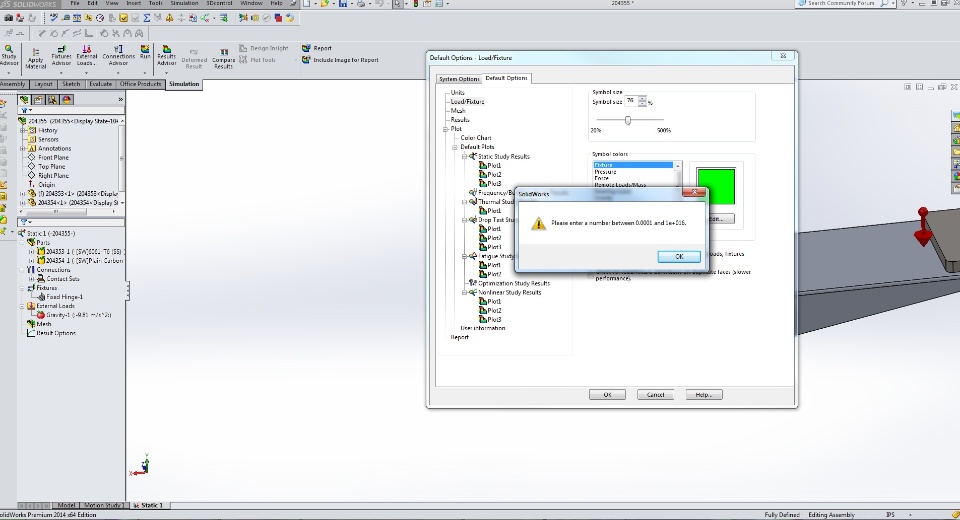
Task: Expand the Annotations node in the feature tree
Action: coord(23,148)
